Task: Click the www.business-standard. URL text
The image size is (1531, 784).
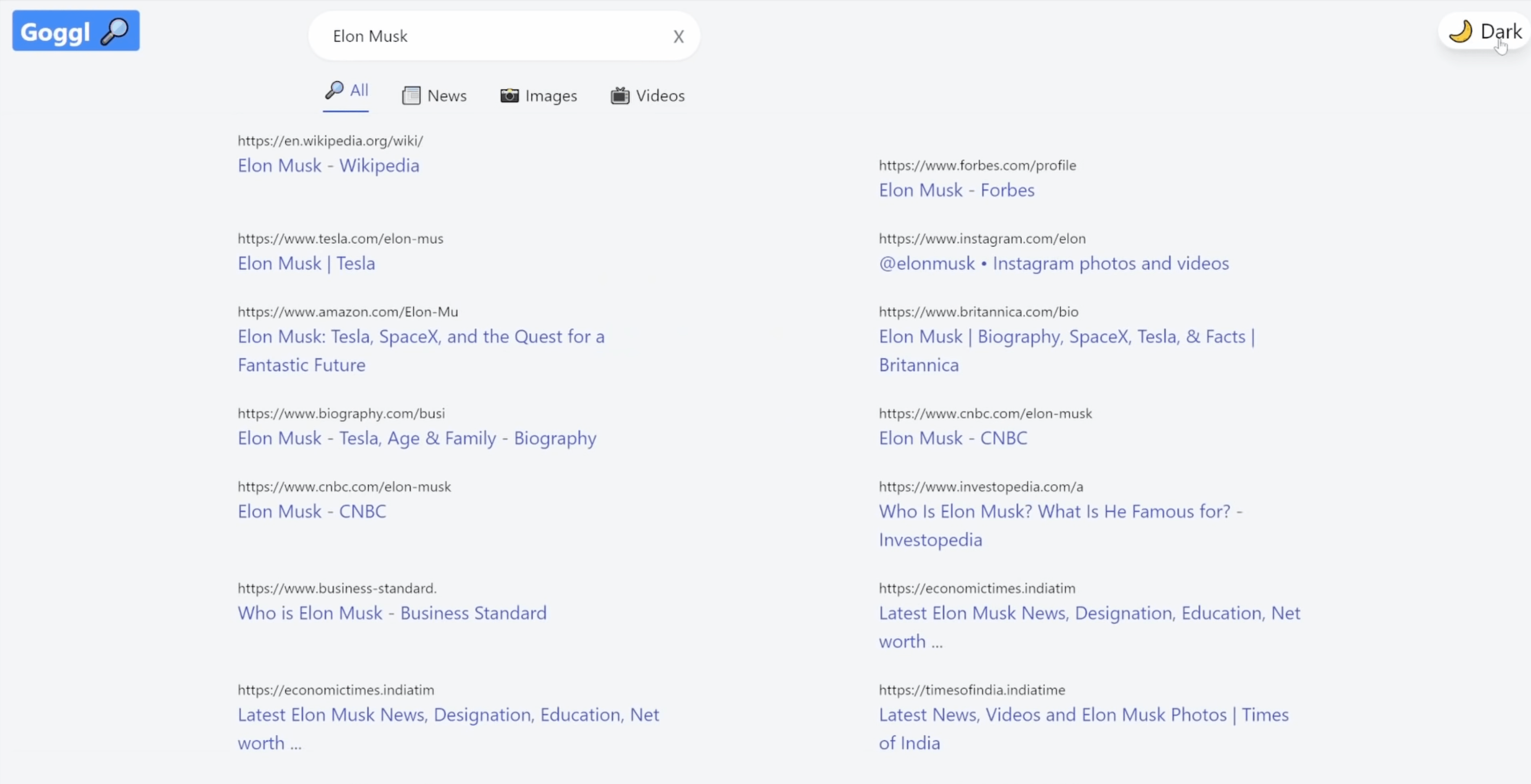Action: click(337, 588)
